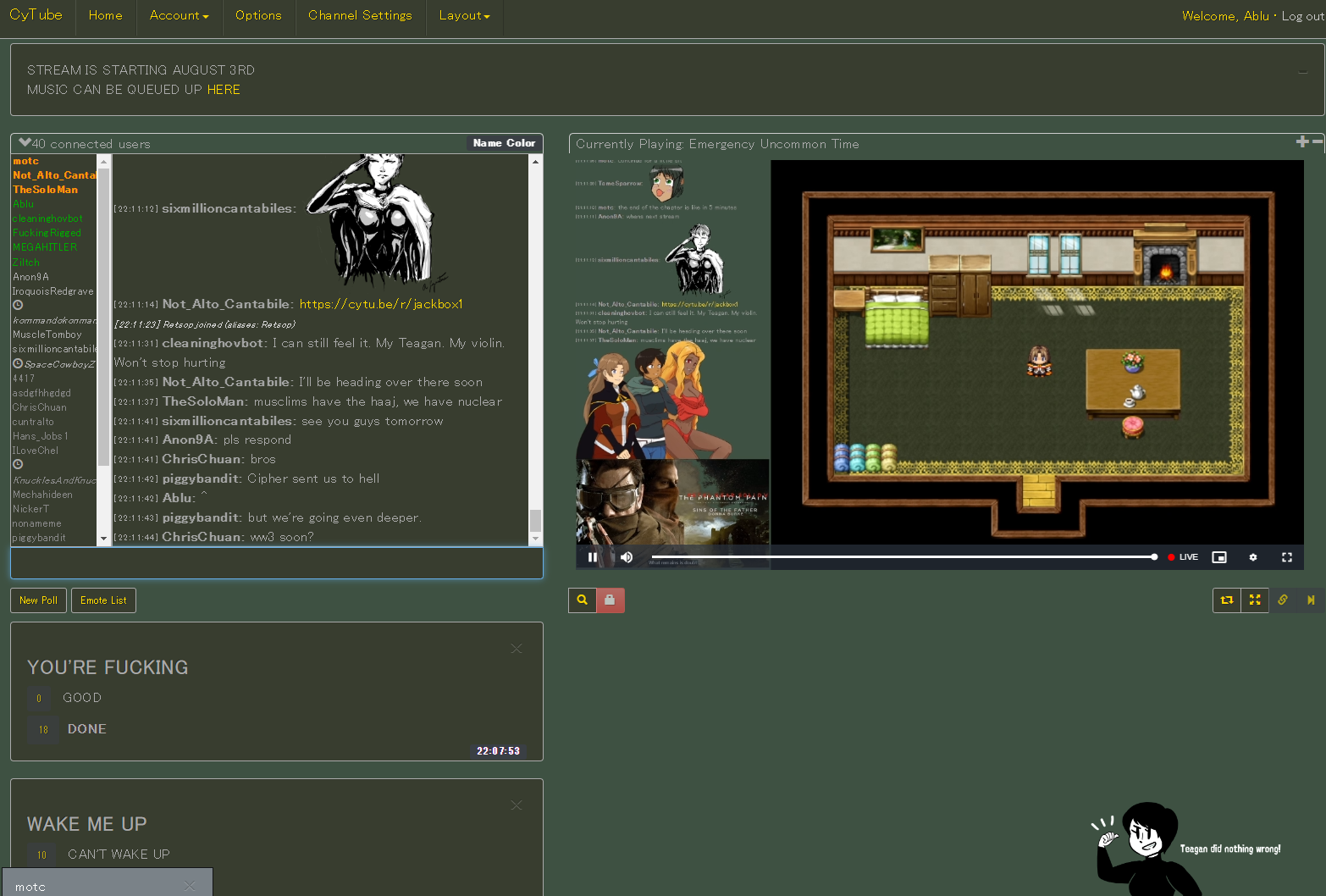Shrink video with the minus icon
This screenshot has width=1326, height=896.
click(1318, 142)
